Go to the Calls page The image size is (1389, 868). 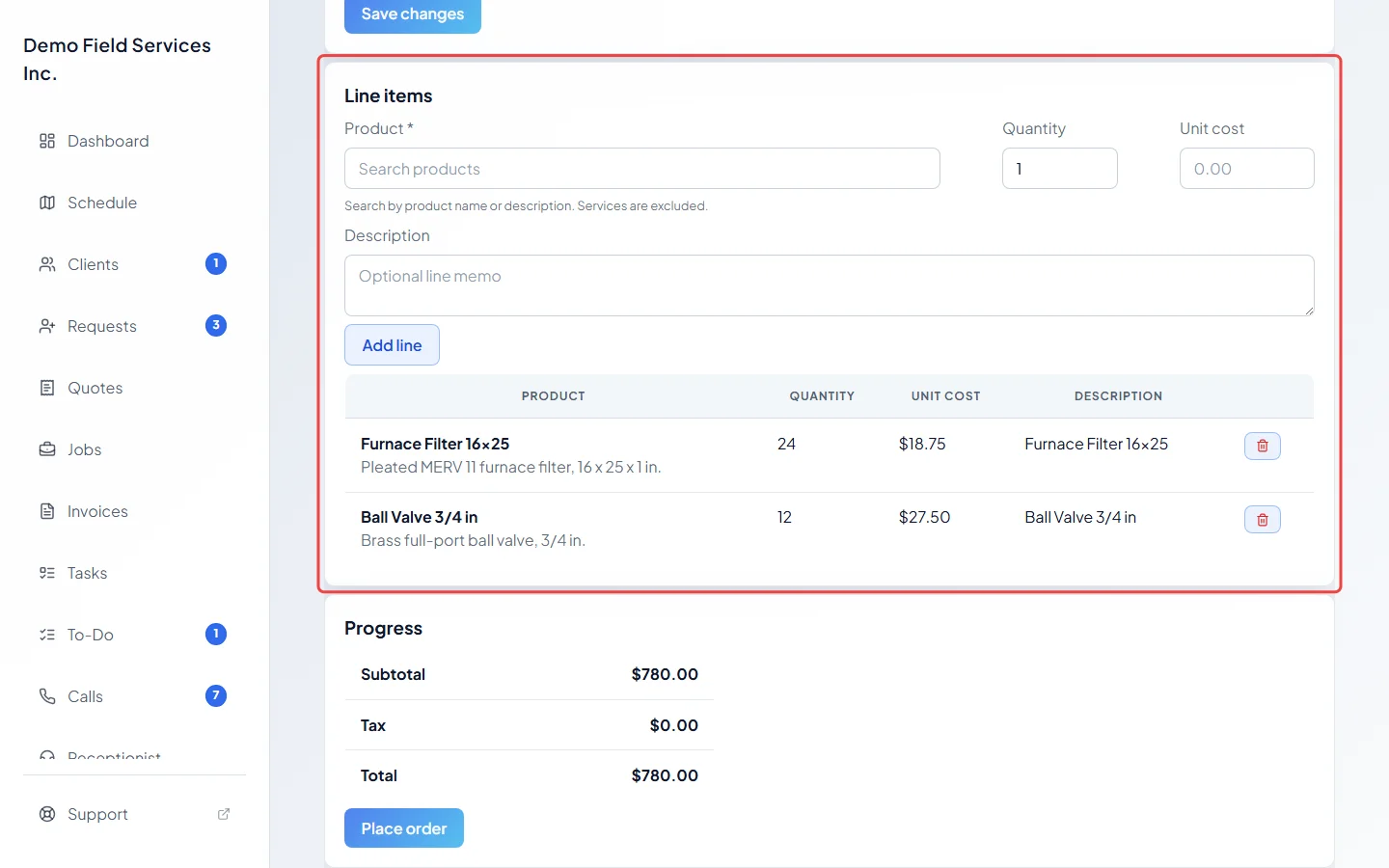coord(135,696)
